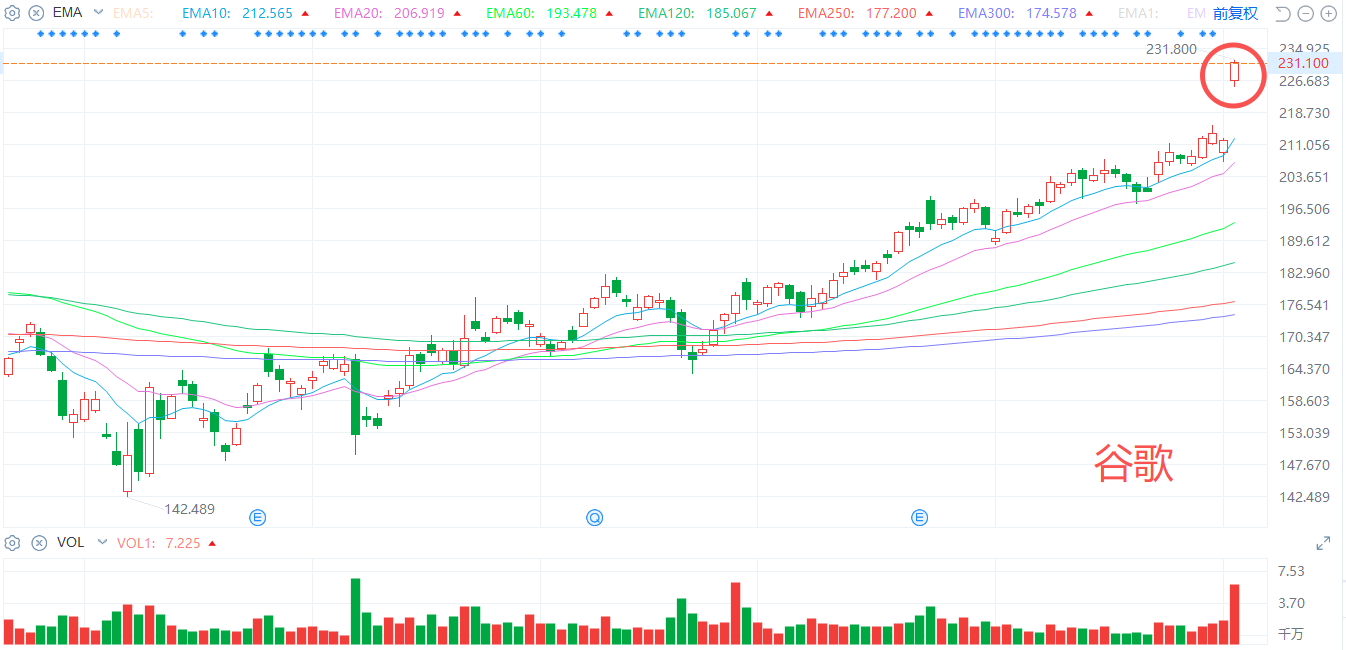This screenshot has height=650, width=1346.
Task: Toggle the EMA20 line label
Action: tap(356, 13)
